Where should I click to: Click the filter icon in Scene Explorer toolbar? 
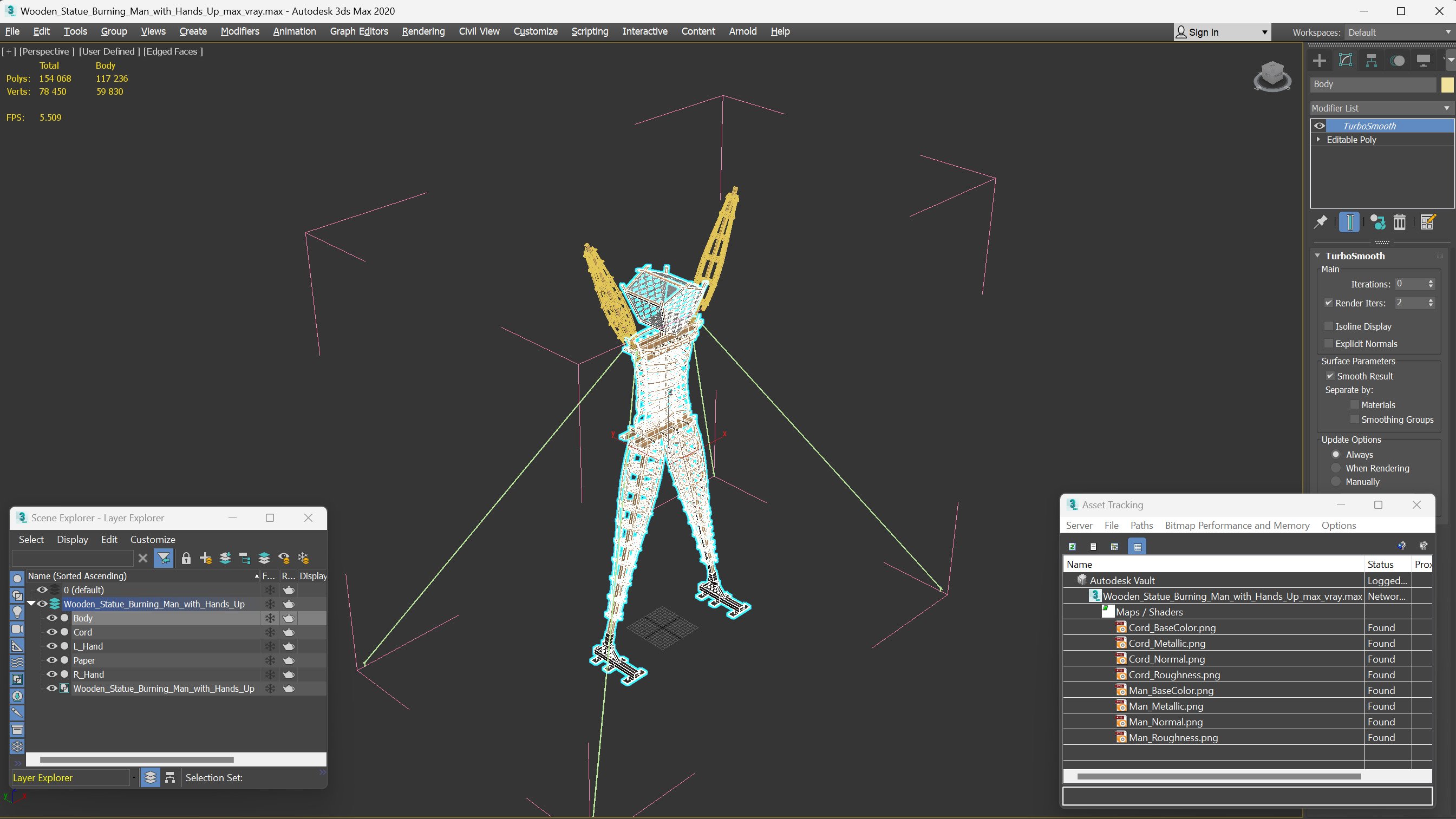(x=164, y=559)
